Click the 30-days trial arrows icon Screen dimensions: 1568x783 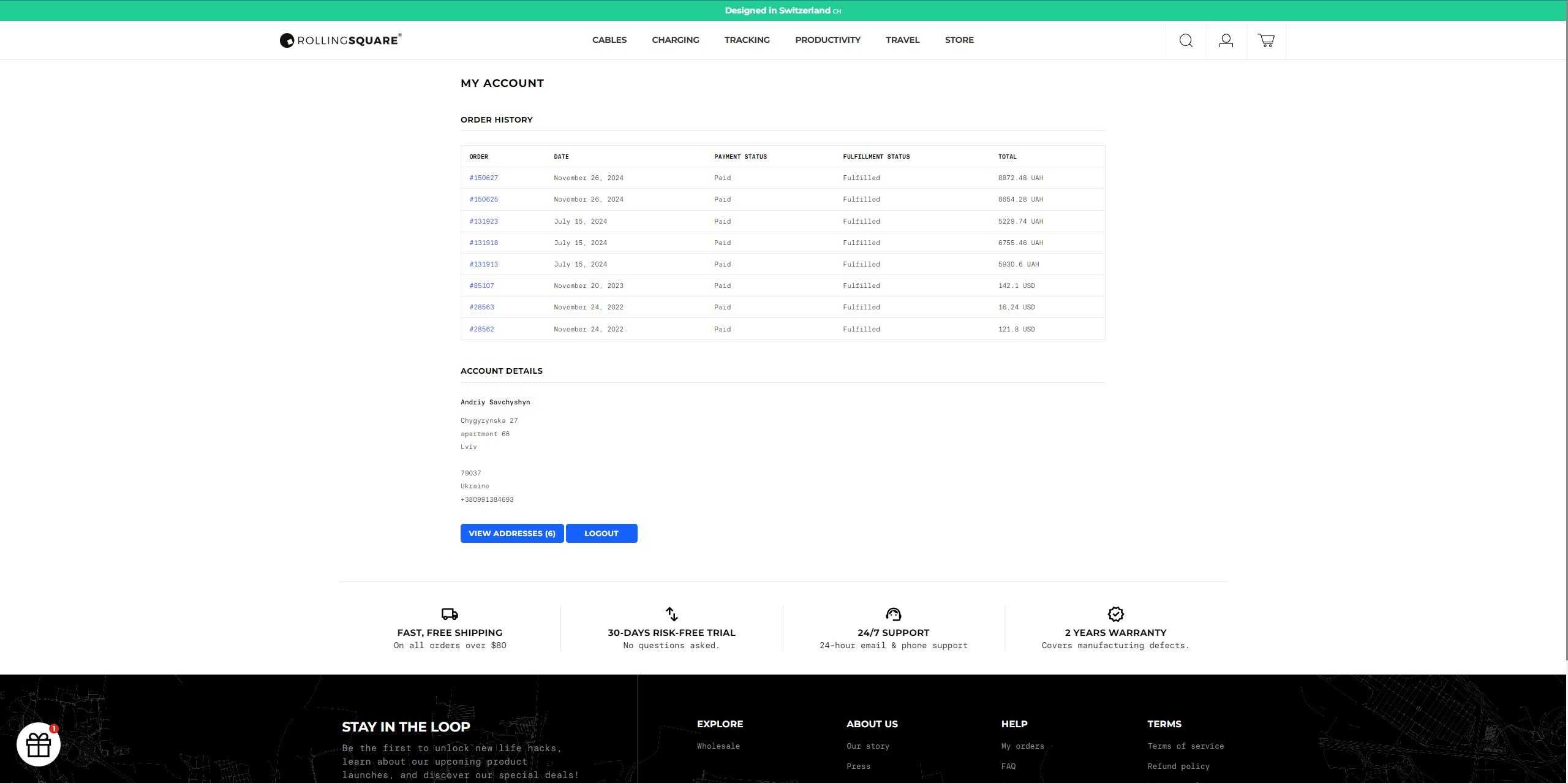pos(671,614)
